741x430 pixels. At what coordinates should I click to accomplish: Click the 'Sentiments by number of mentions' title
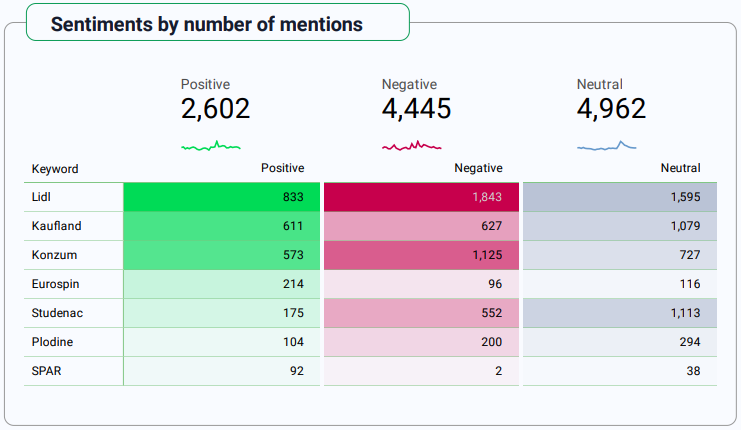tap(207, 24)
